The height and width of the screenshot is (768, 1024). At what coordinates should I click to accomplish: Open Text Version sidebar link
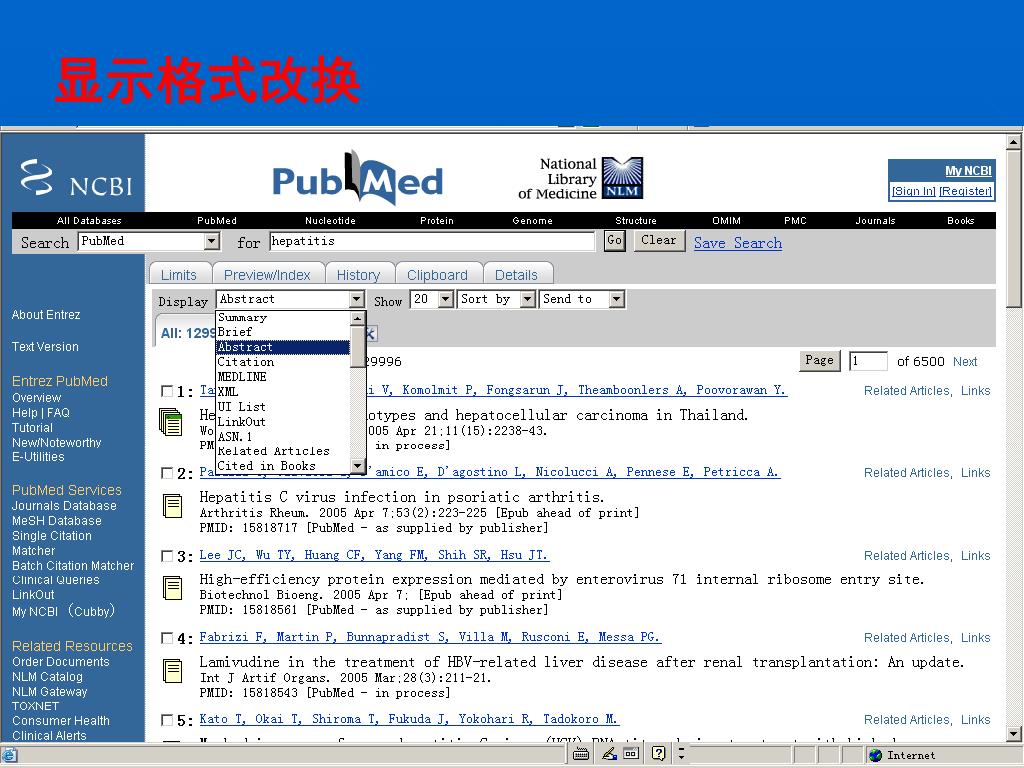45,347
